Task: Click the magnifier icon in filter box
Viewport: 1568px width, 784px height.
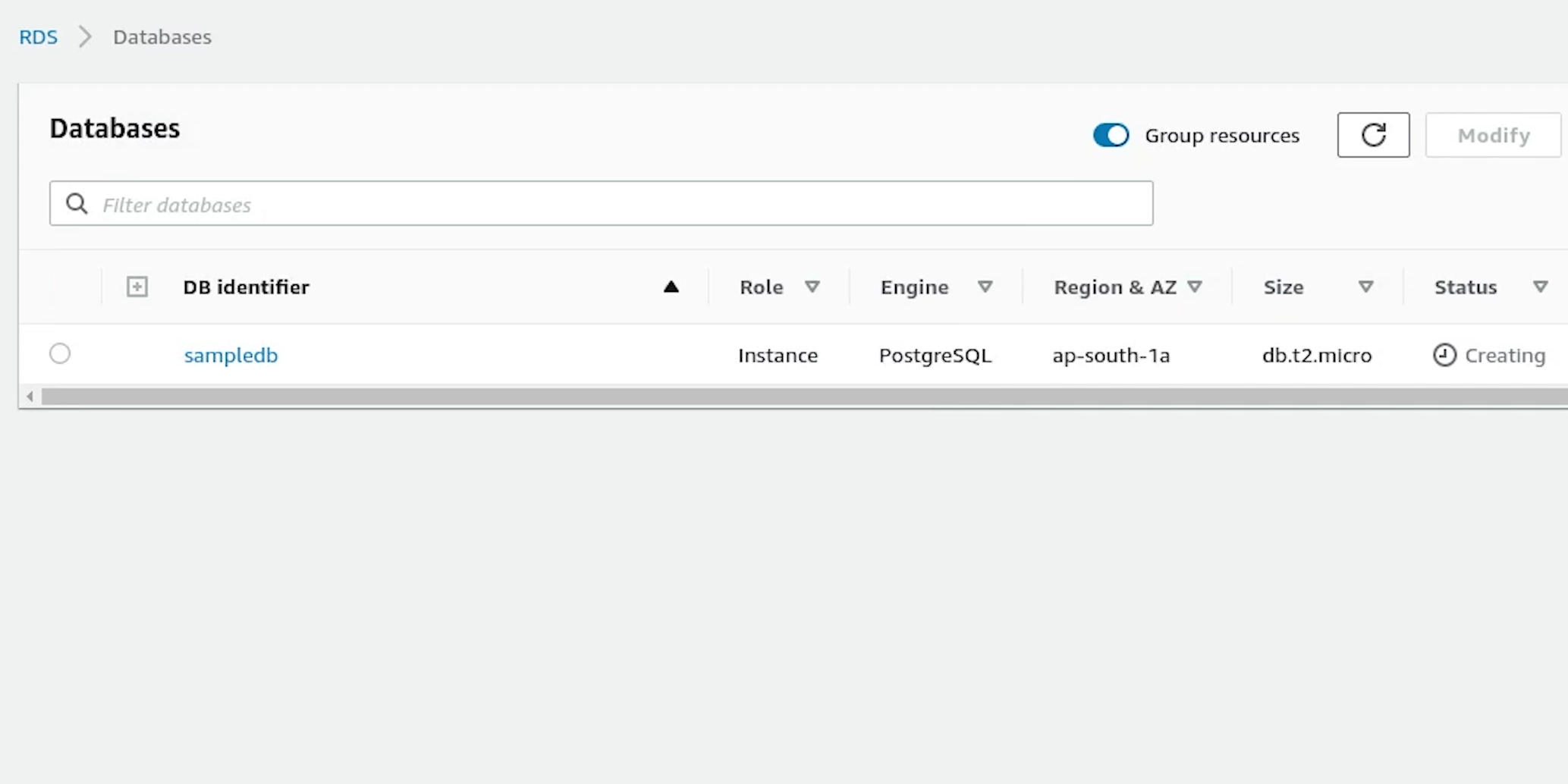Action: (x=77, y=203)
